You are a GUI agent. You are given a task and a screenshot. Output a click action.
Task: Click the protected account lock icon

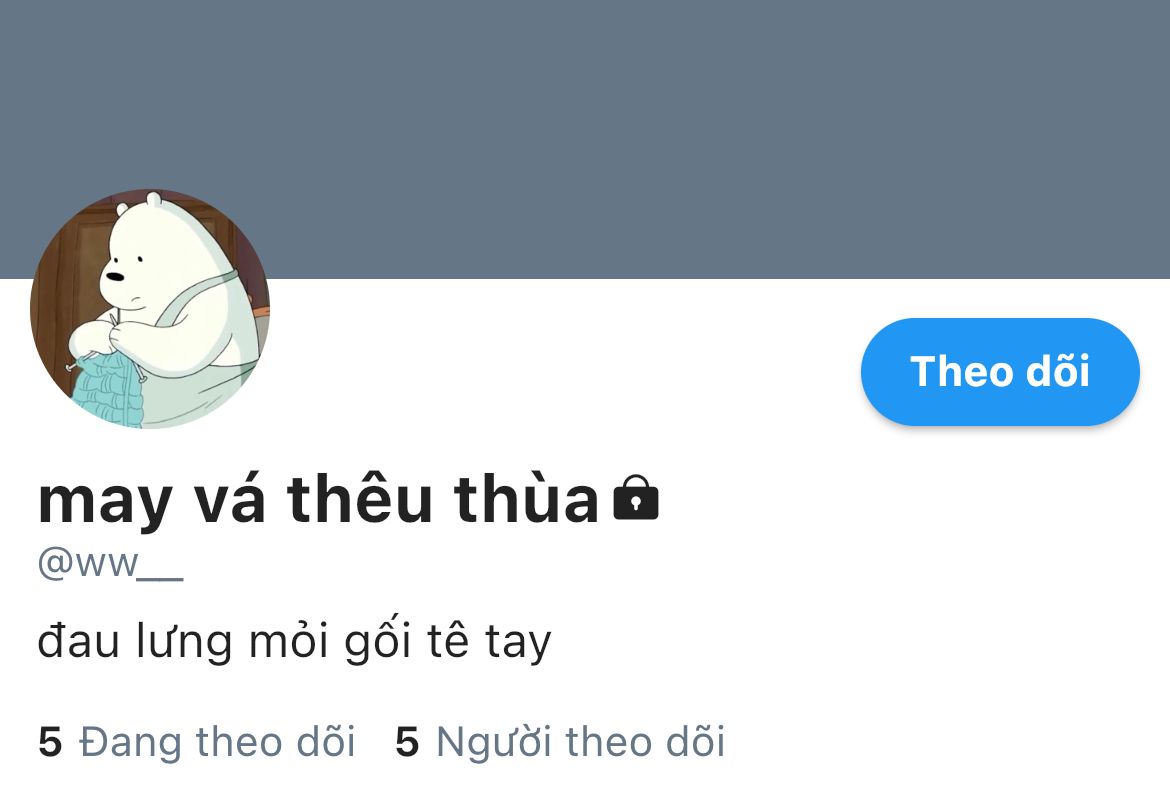(636, 498)
